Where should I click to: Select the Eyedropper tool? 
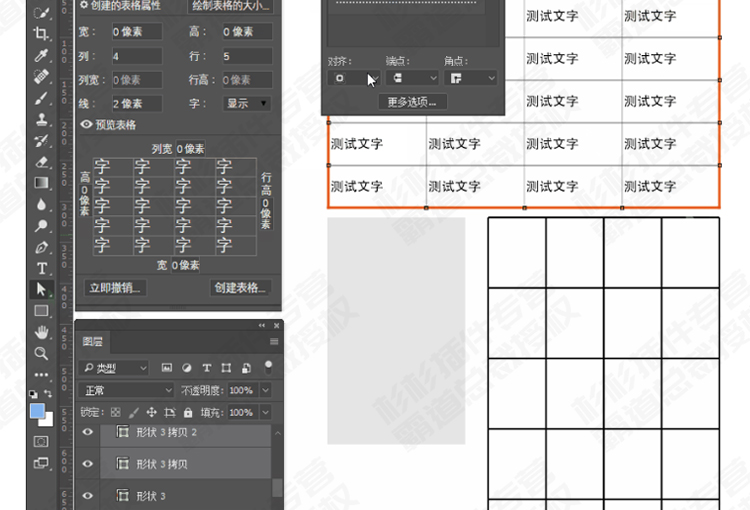pyautogui.click(x=41, y=55)
